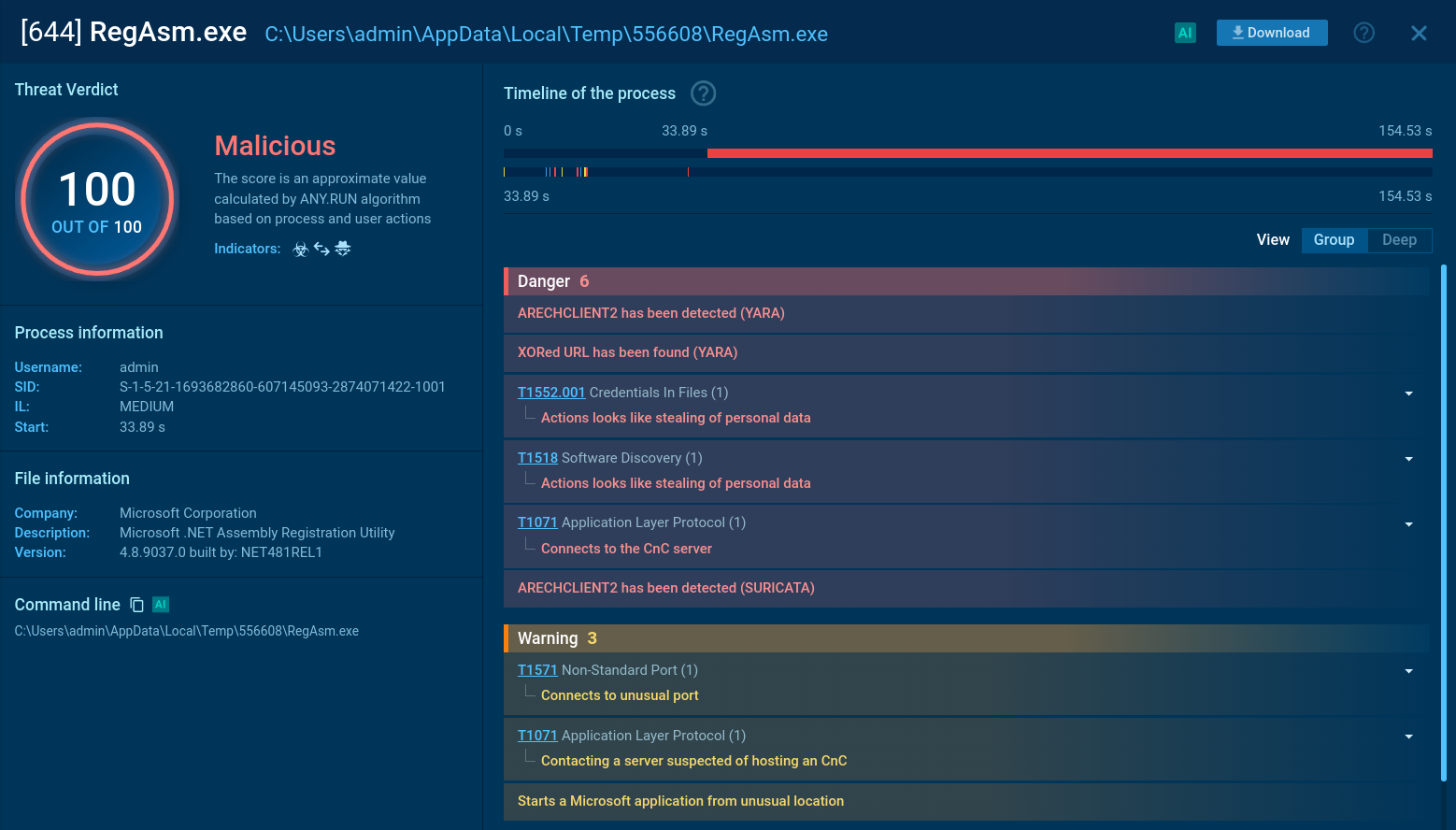Open the T1571 technique link

pos(537,670)
